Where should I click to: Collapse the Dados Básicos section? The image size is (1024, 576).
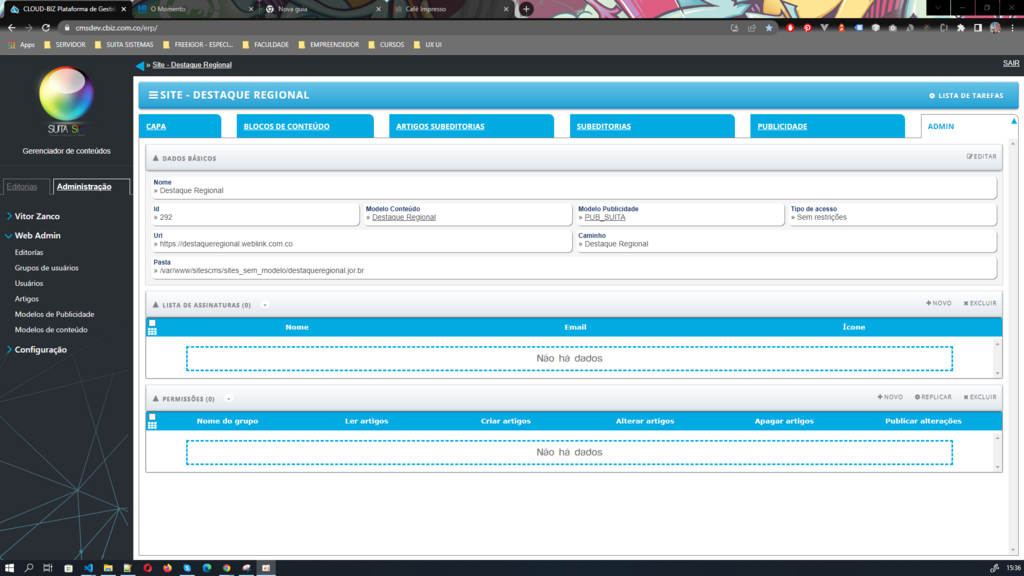coord(155,158)
